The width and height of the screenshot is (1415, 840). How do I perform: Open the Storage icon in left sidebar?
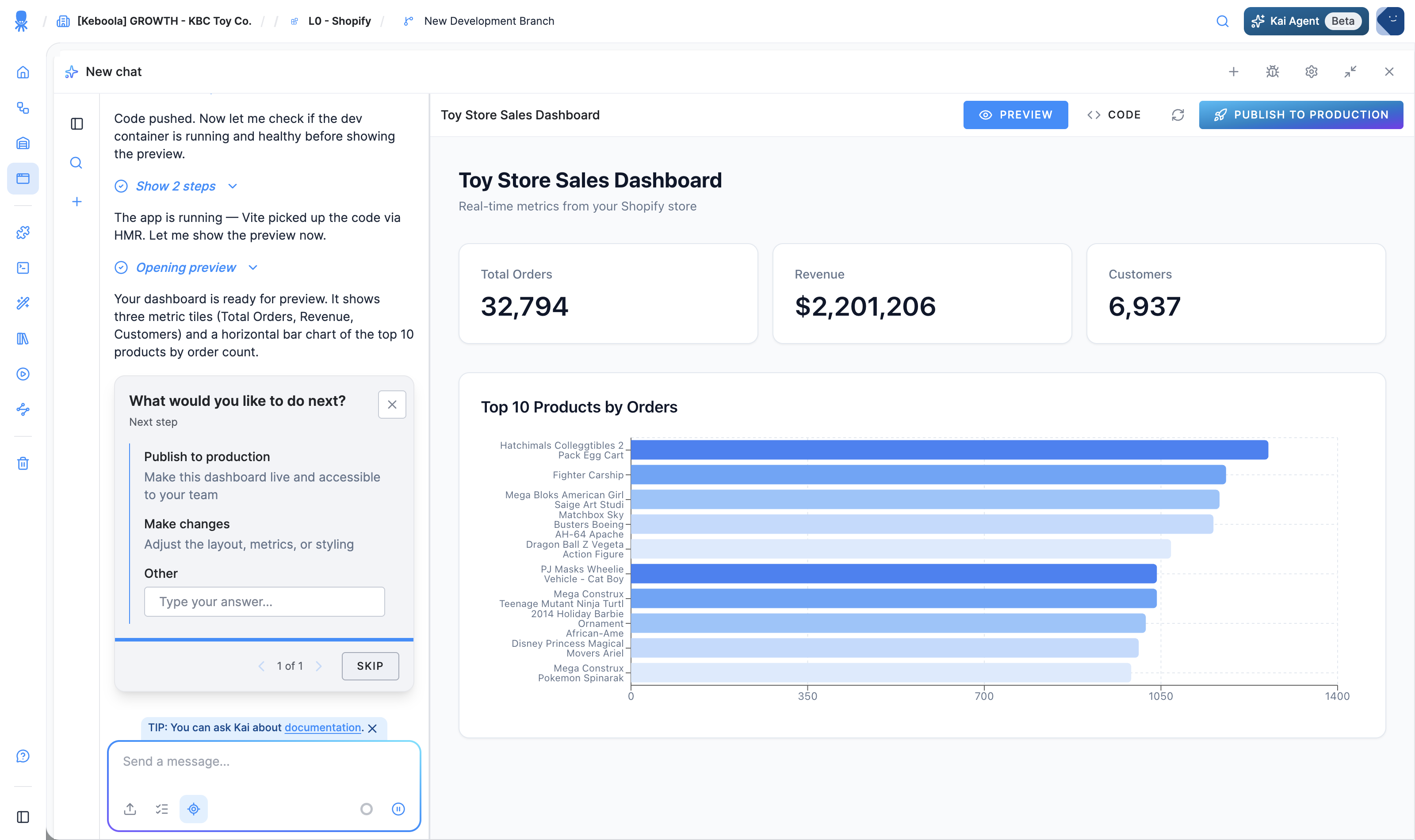click(x=23, y=143)
